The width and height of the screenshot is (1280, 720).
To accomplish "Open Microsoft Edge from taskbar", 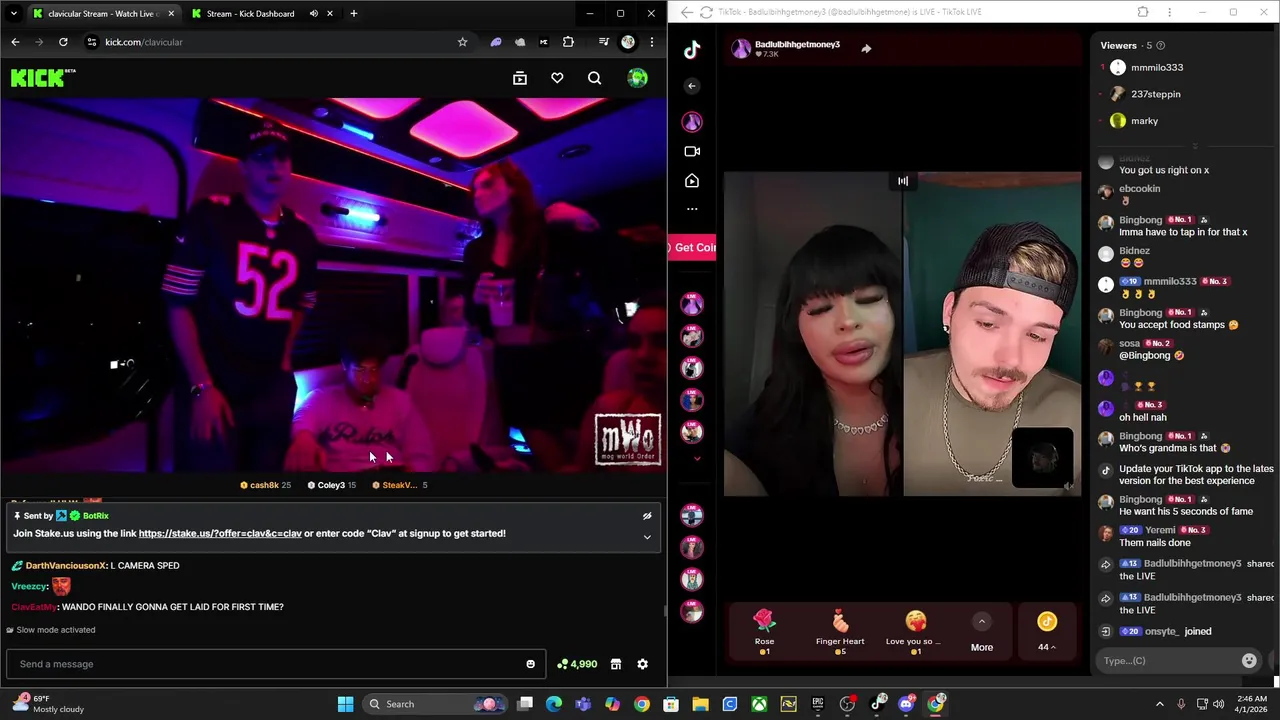I will pyautogui.click(x=554, y=704).
